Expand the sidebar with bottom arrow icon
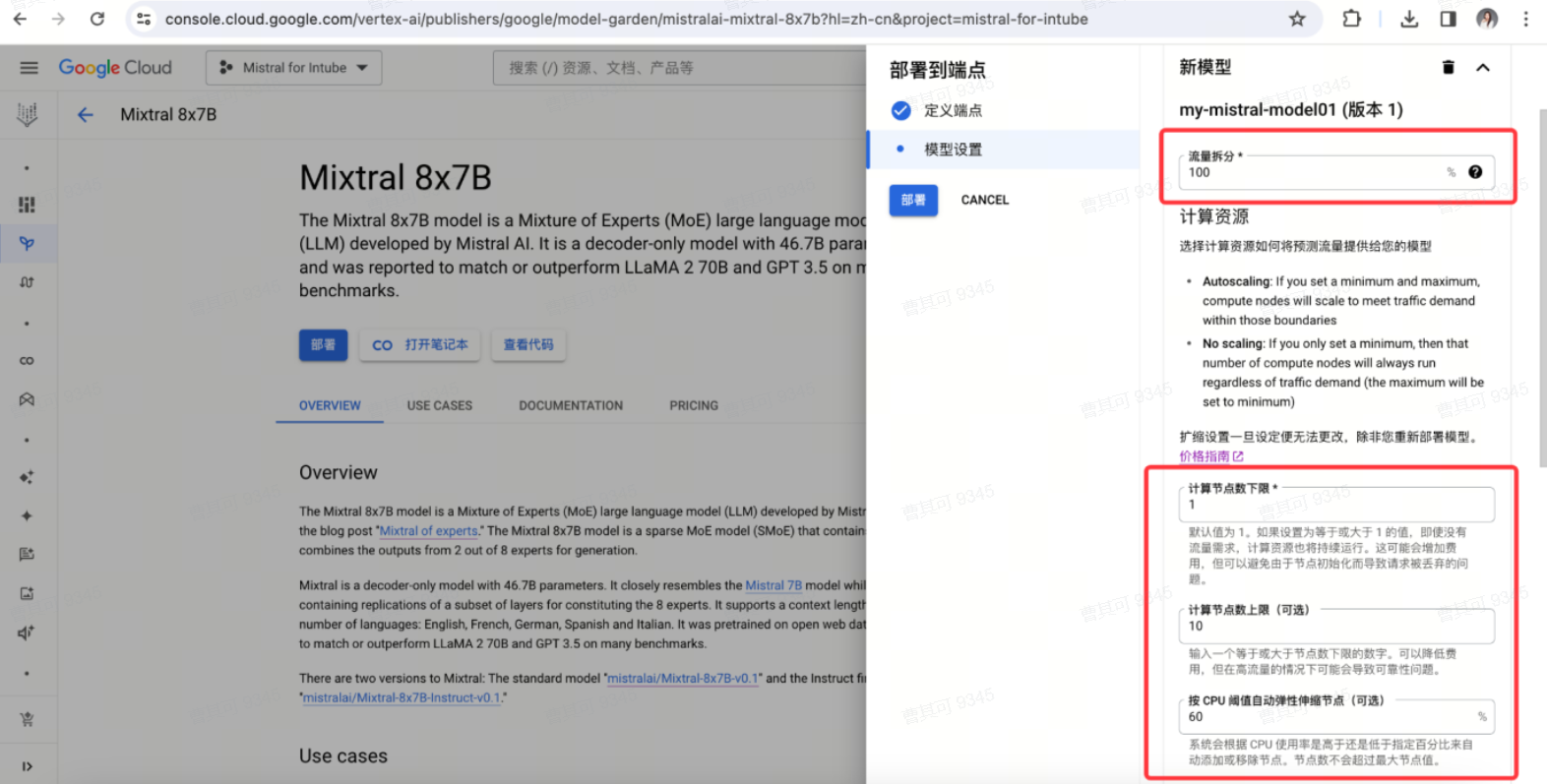The image size is (1547, 784). pos(27,766)
